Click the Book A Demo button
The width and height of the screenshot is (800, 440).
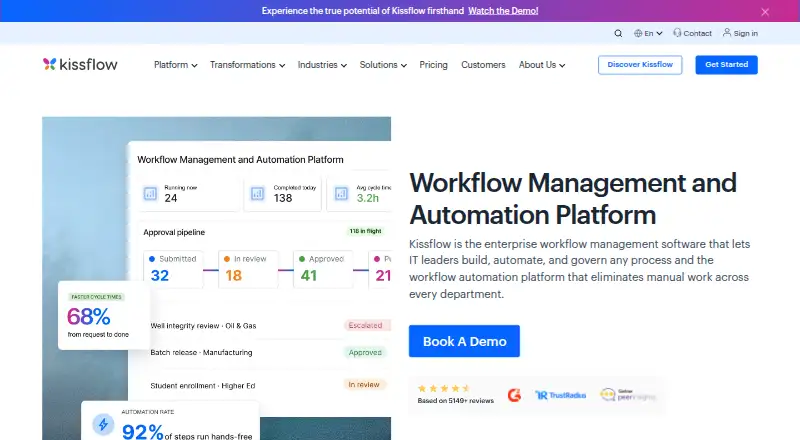(464, 341)
